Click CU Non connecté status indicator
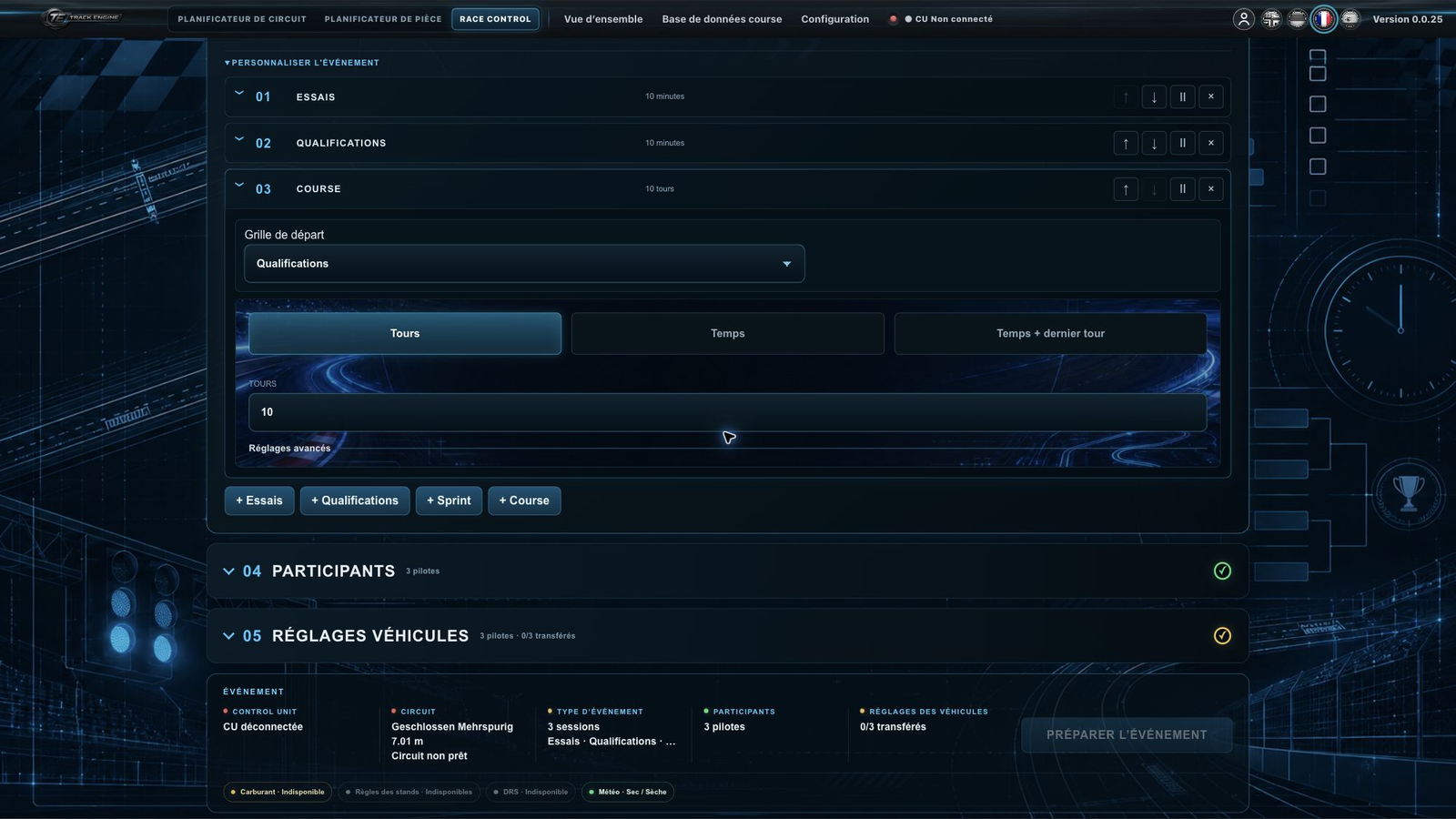Viewport: 1456px width, 819px height. (x=947, y=19)
